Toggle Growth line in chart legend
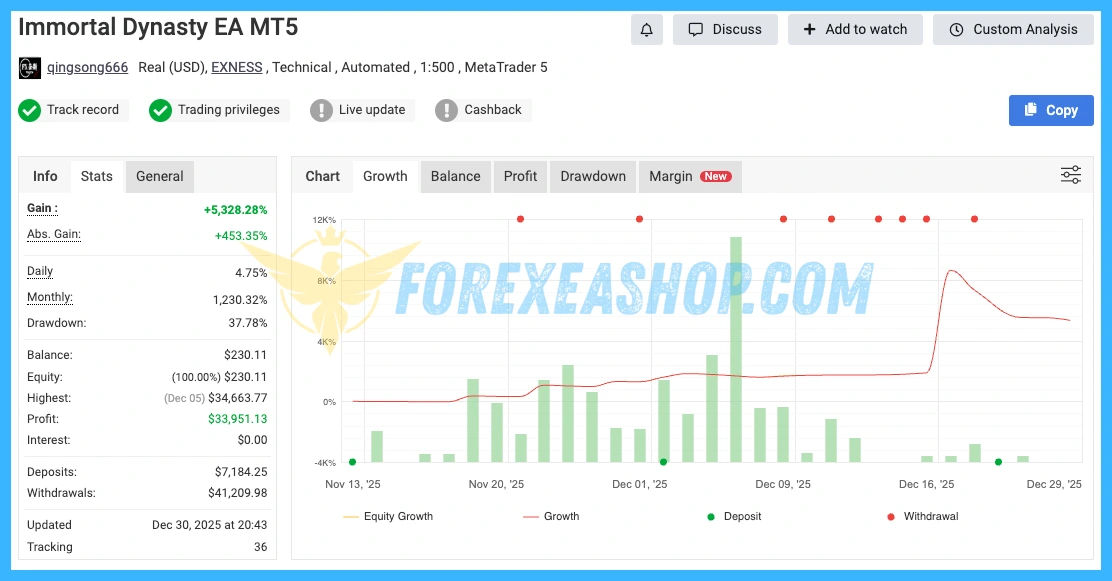Screen dimensions: 1112x581 click(x=551, y=517)
